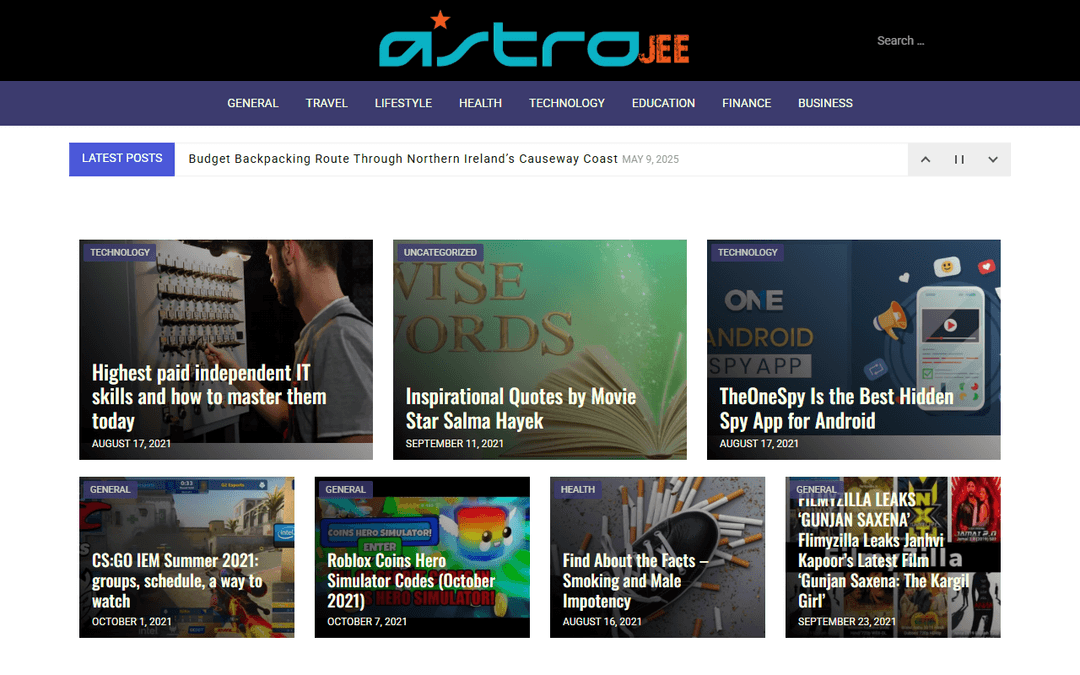Image resolution: width=1080 pixels, height=675 pixels.
Task: Open Inspirational Quotes by Salma Hayek article
Action: coord(521,408)
